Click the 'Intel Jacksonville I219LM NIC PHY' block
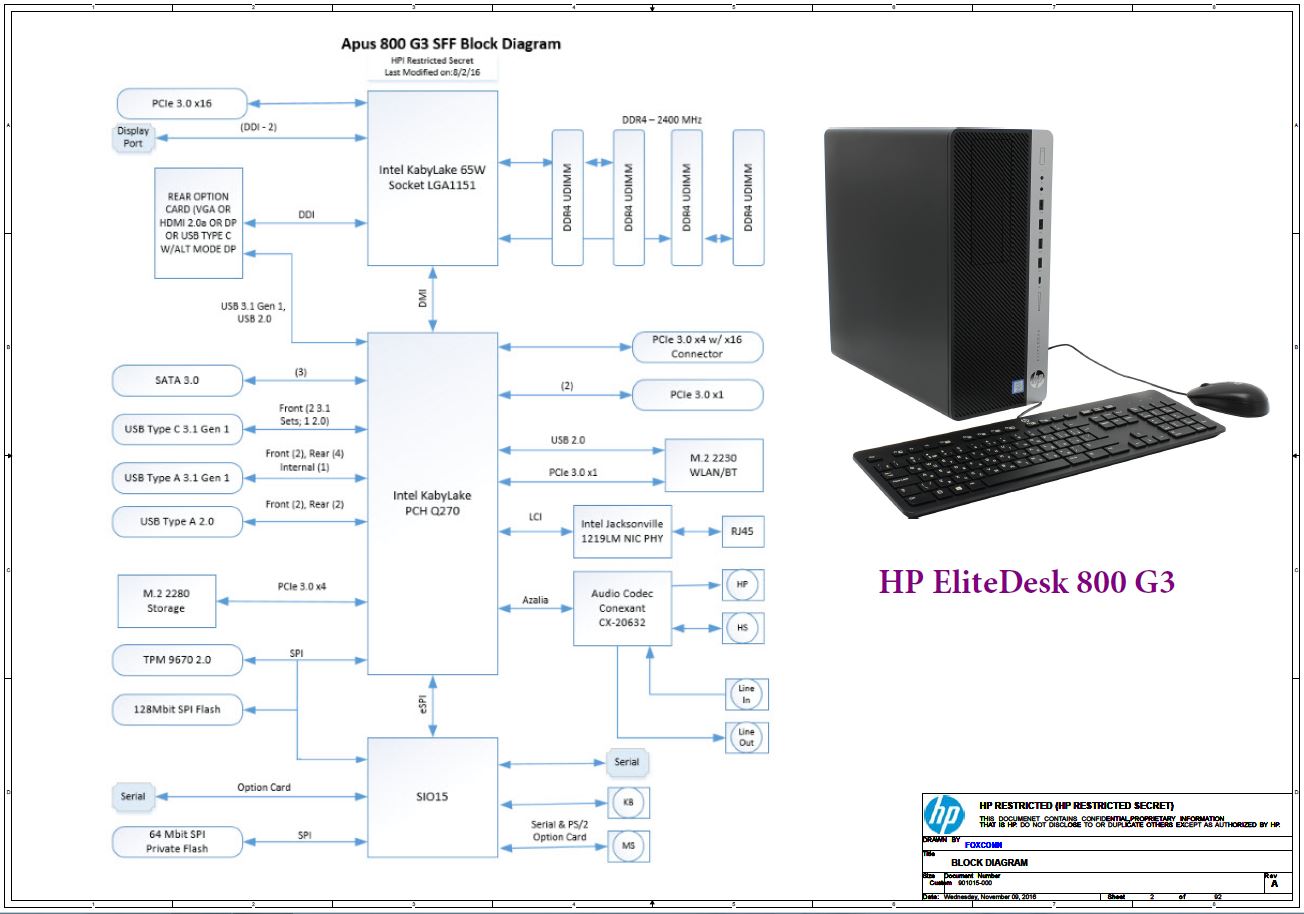This screenshot has height=914, width=1304. [x=623, y=531]
